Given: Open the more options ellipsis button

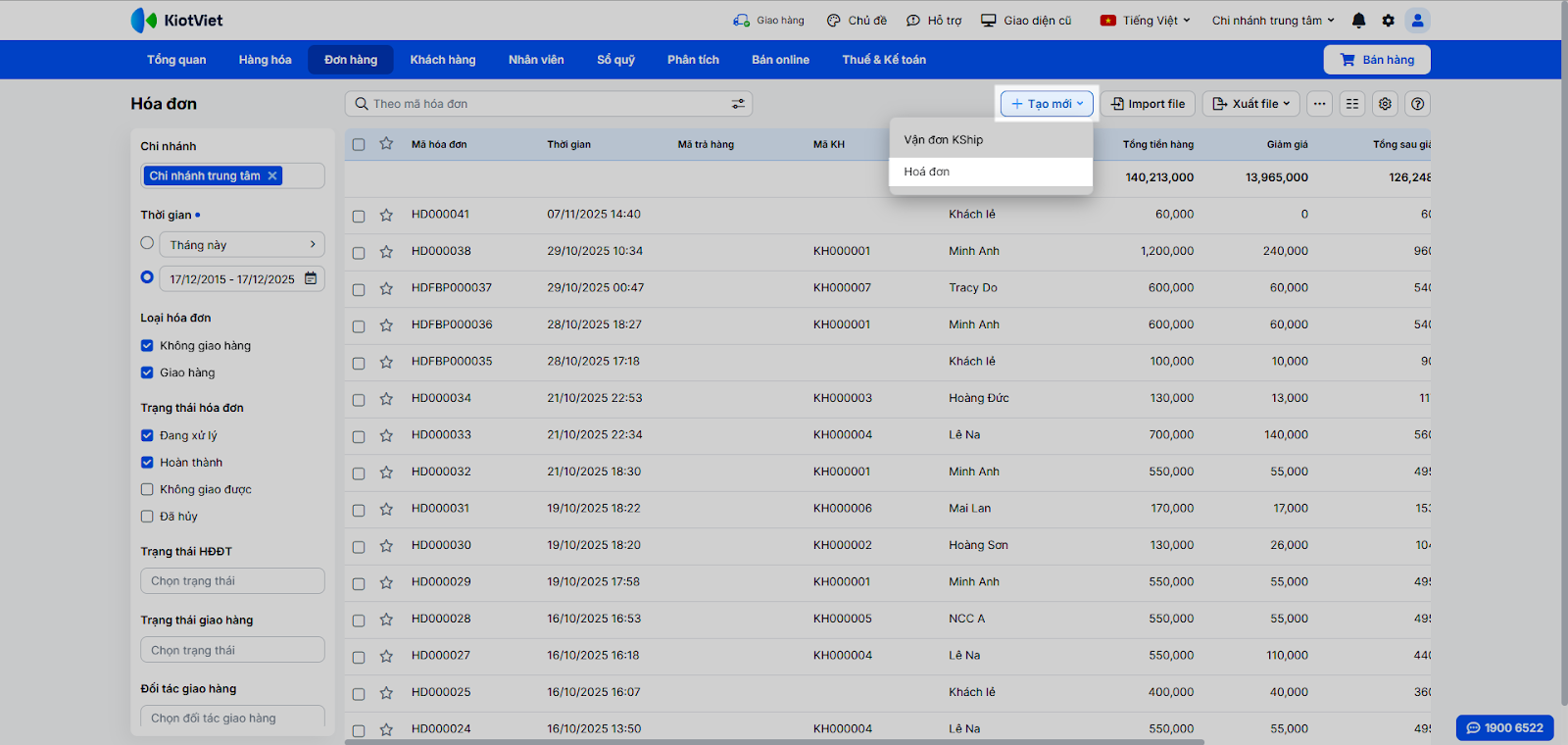Looking at the screenshot, I should (x=1319, y=104).
